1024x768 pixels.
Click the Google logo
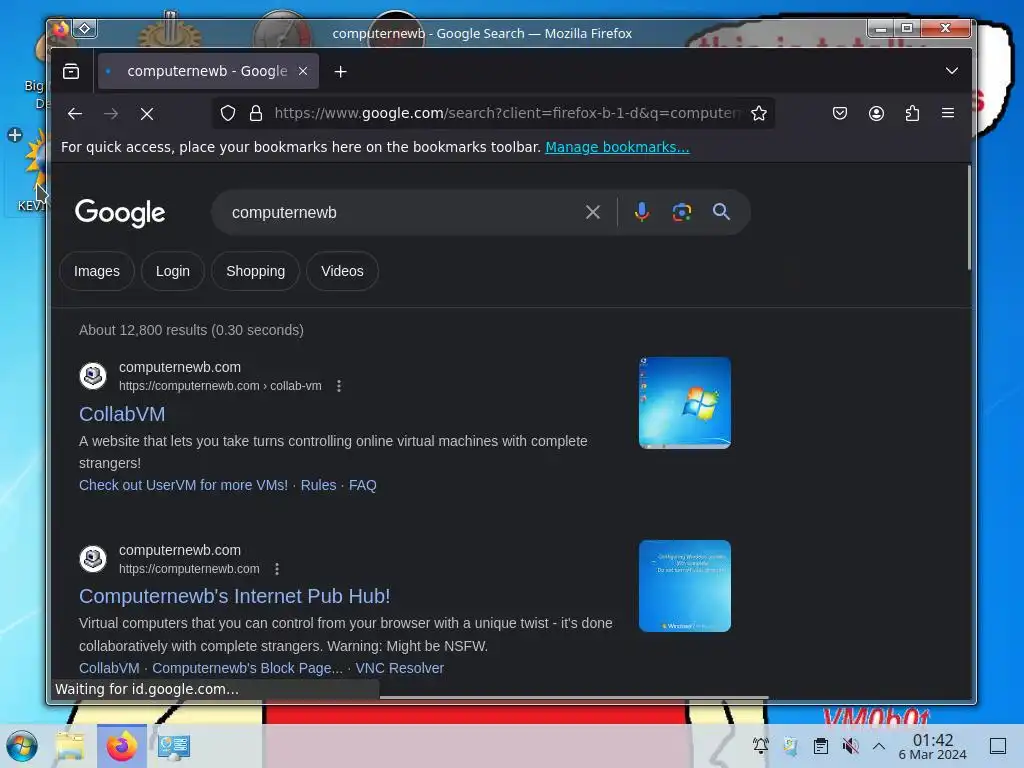[x=120, y=213]
